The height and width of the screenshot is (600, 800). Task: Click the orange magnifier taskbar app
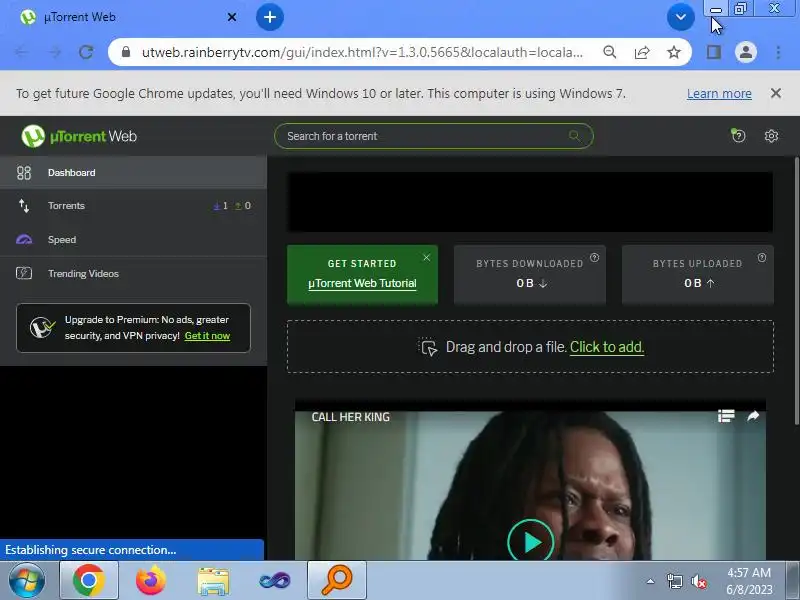[337, 581]
